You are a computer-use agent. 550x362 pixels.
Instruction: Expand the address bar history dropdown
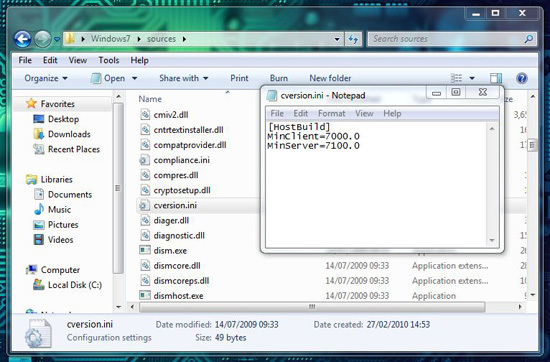click(337, 39)
